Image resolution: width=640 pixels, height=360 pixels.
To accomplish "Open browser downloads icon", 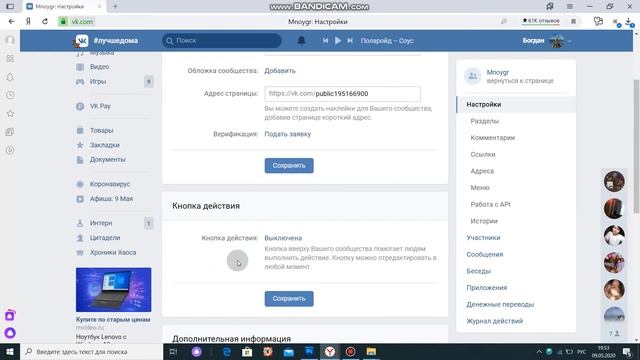I will [629, 22].
